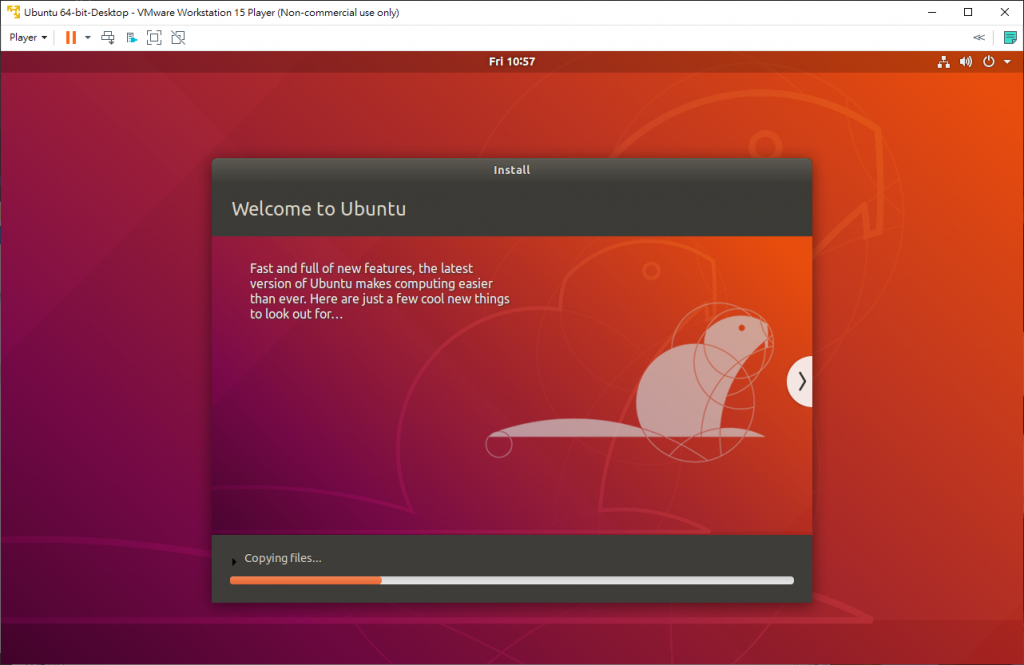Click the Install window title
This screenshot has height=665, width=1024.
coord(512,170)
